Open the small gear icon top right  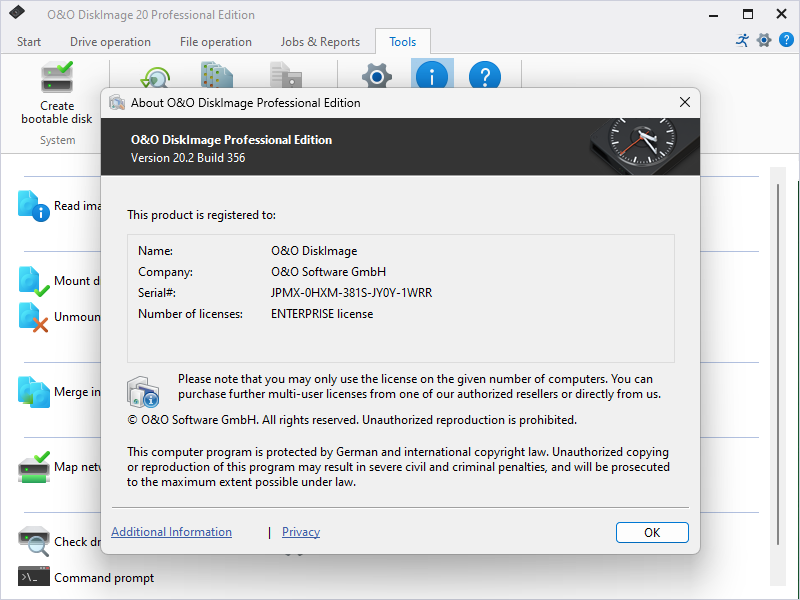pos(764,40)
